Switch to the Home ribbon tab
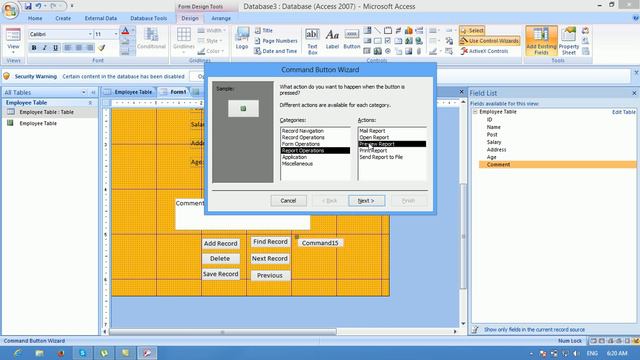The image size is (640, 360). pyautogui.click(x=35, y=18)
